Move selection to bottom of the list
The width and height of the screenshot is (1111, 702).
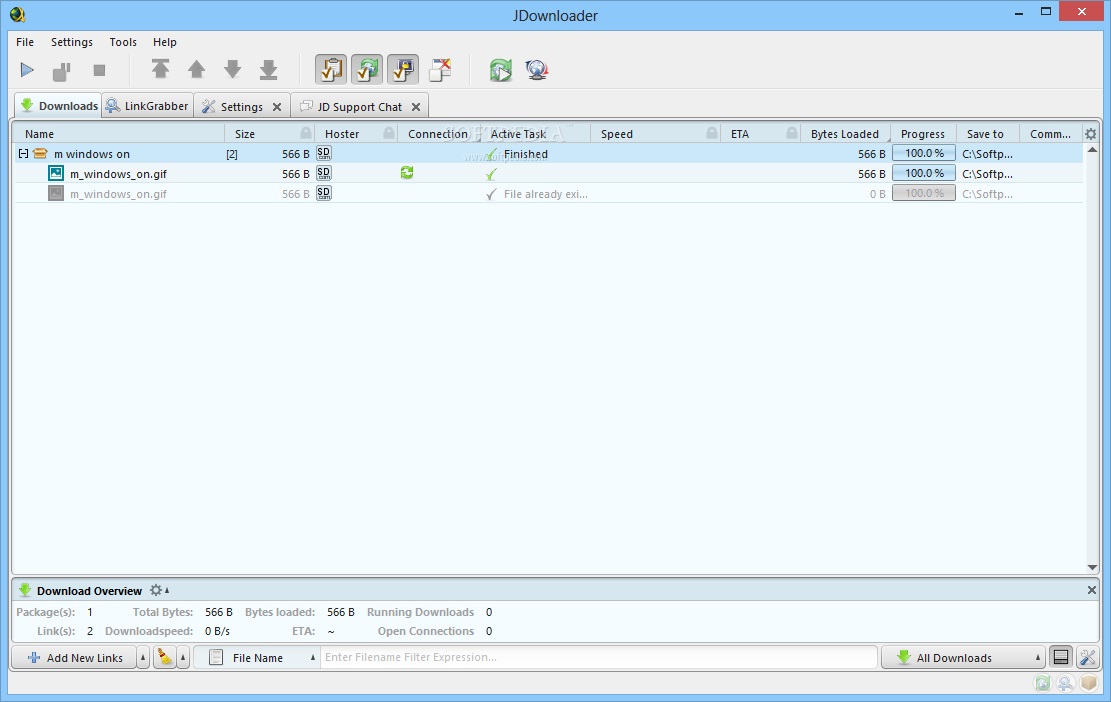pyautogui.click(x=269, y=69)
